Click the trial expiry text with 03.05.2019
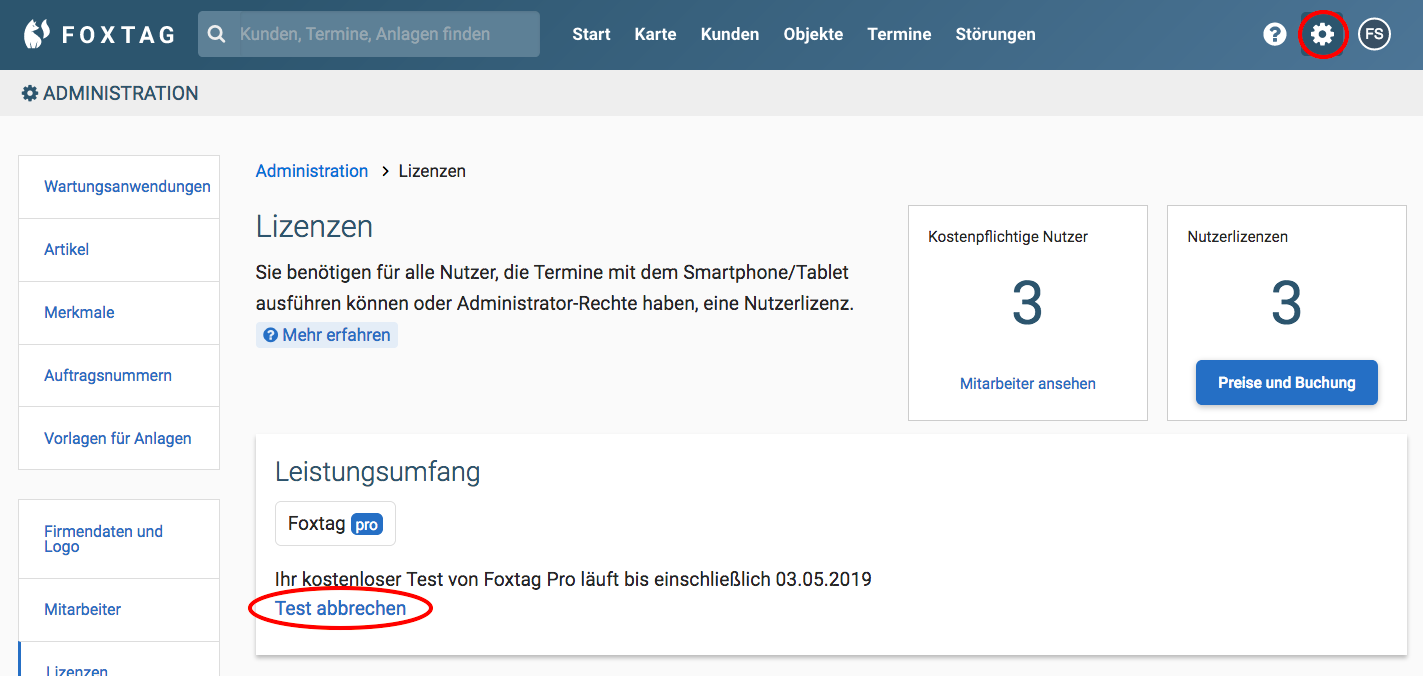1423x676 pixels. click(573, 579)
